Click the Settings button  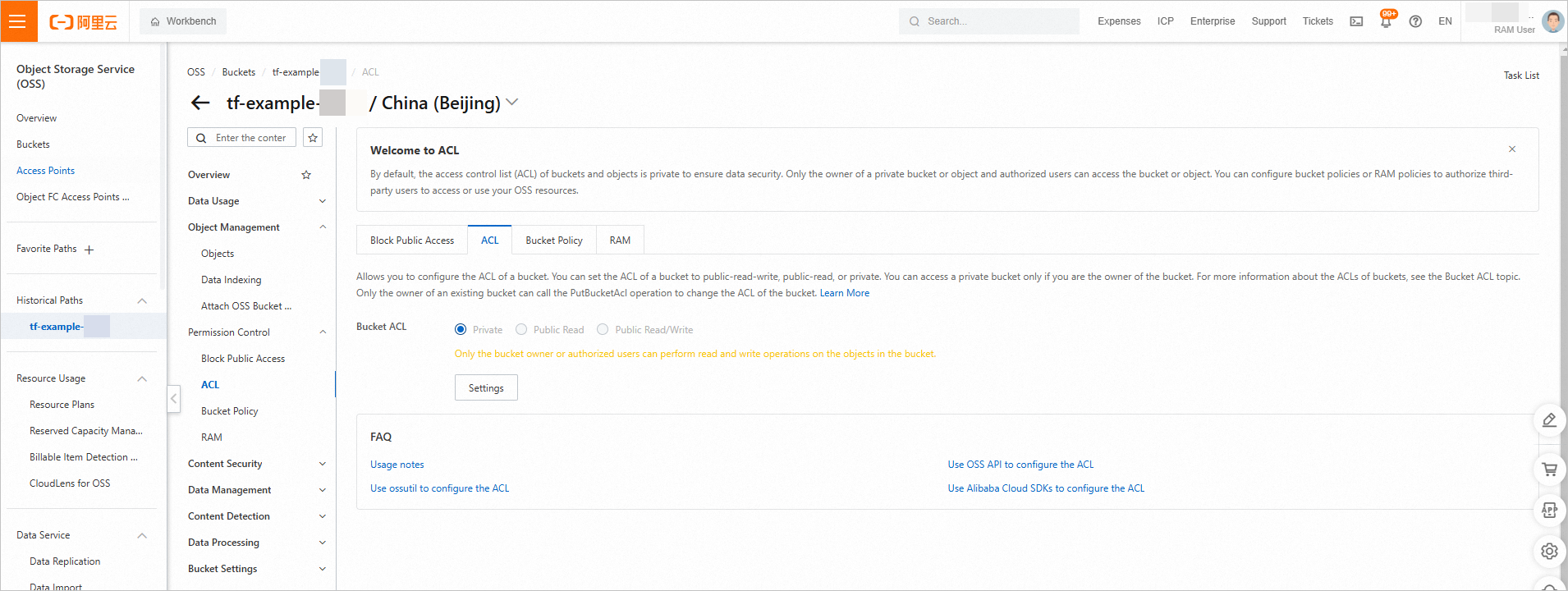tap(486, 387)
